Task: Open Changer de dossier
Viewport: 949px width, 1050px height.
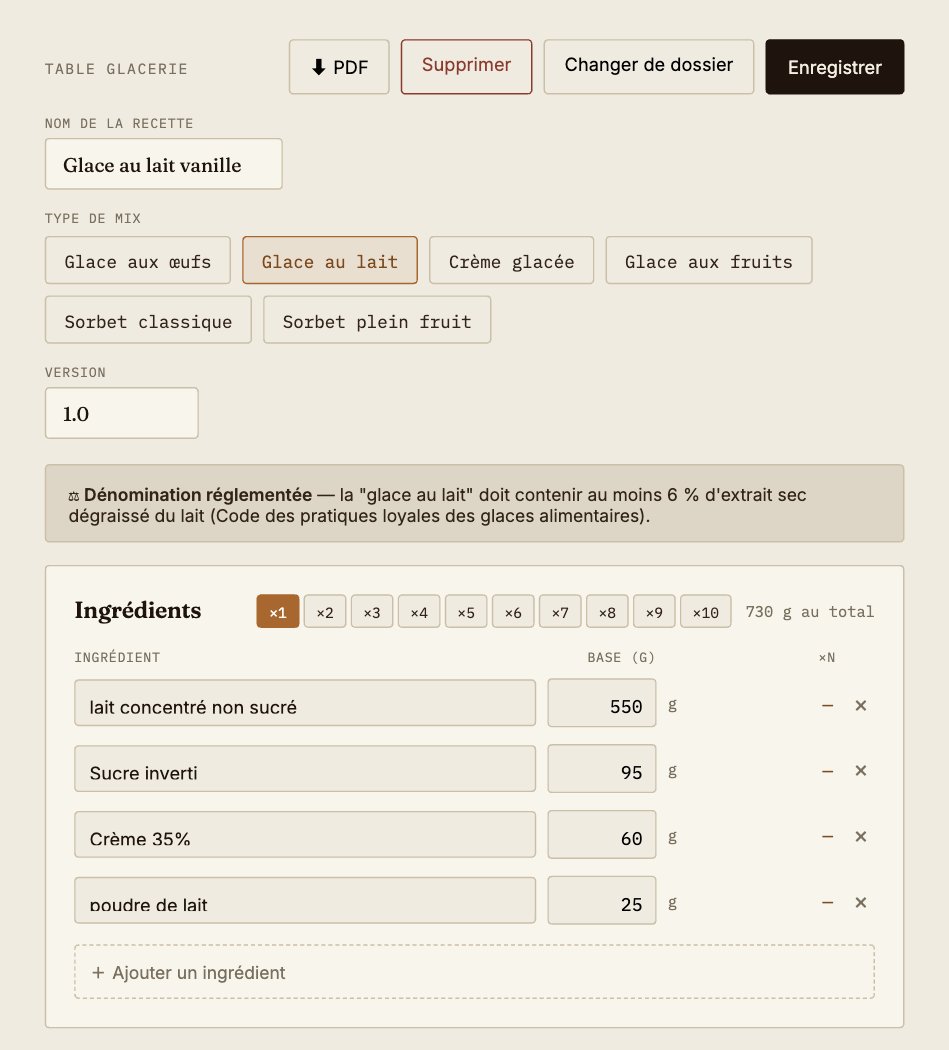Action: pyautogui.click(x=649, y=67)
